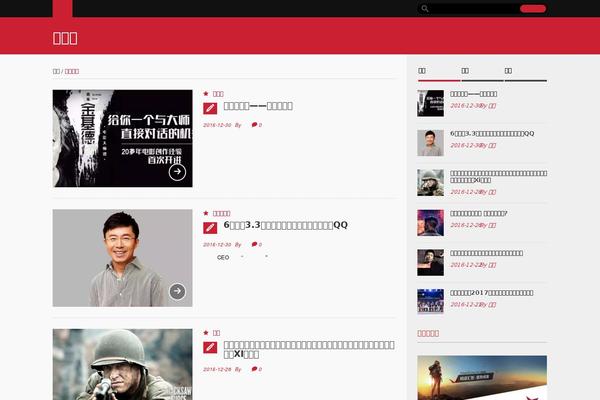Open the main article title containing 3.3 and QQ
The width and height of the screenshot is (600, 400).
coord(285,225)
